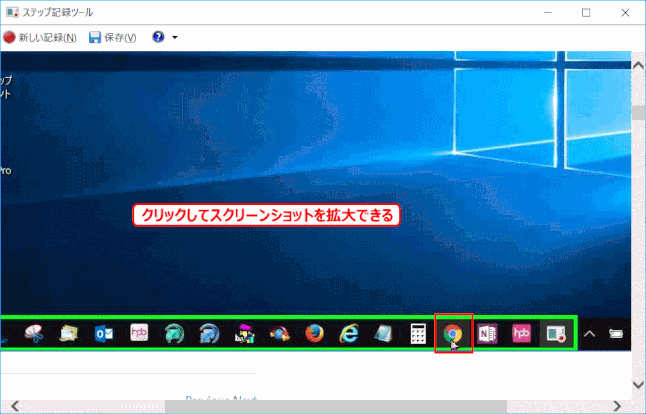The width and height of the screenshot is (646, 414).
Task: Click the Steps Recorder icon in recorded taskbar
Action: click(x=556, y=334)
